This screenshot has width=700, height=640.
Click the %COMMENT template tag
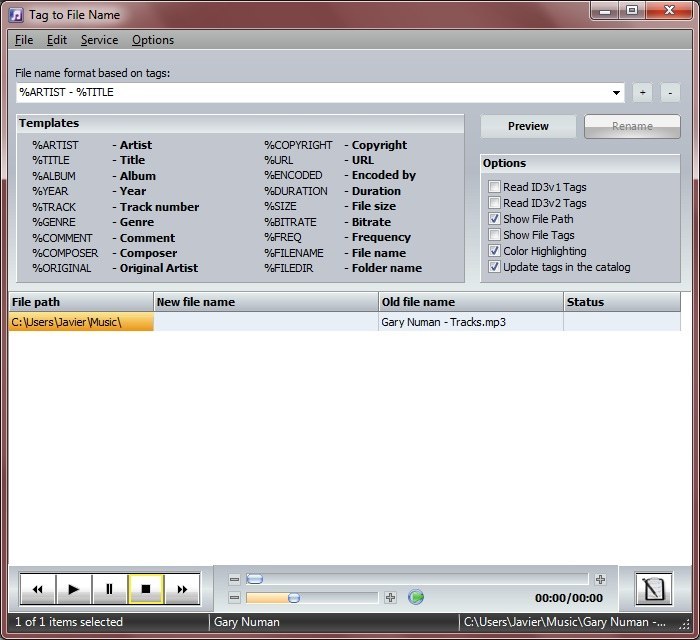(62, 238)
